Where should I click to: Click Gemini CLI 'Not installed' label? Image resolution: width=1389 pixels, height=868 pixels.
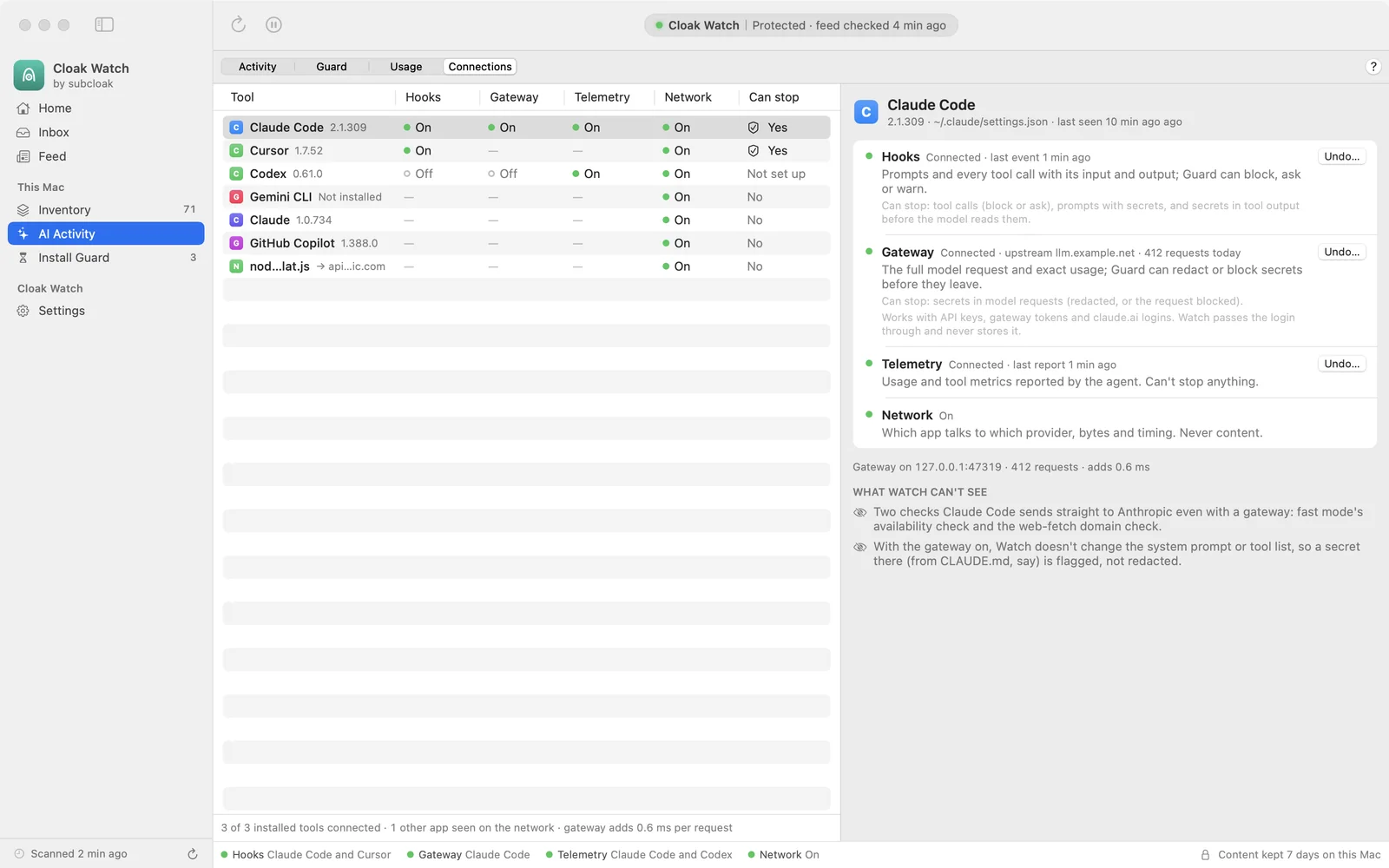pos(350,197)
